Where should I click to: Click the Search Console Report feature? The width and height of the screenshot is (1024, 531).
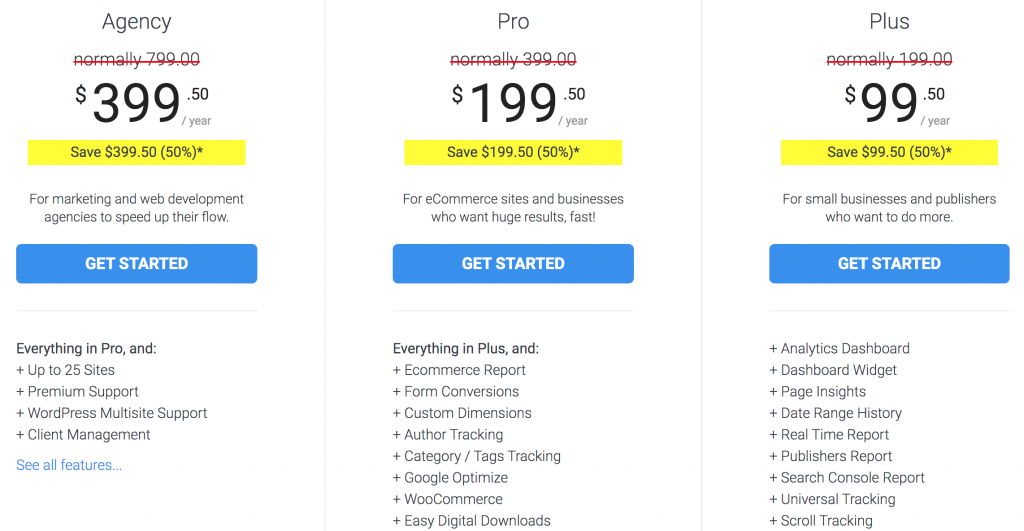(x=847, y=478)
